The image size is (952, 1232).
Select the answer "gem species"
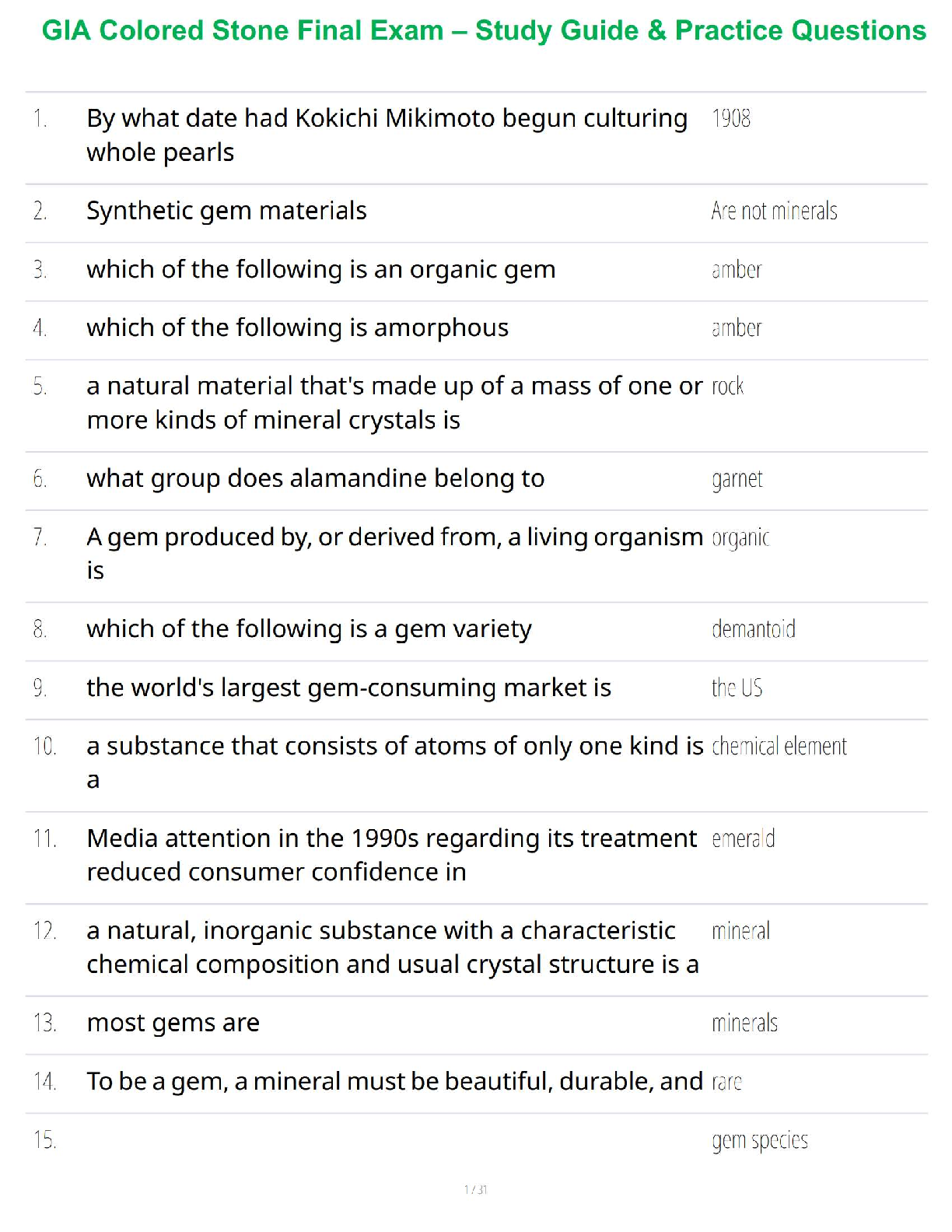(759, 1140)
